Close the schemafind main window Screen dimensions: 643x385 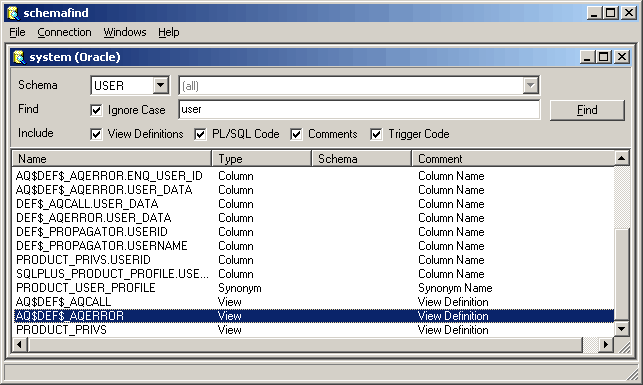629,13
